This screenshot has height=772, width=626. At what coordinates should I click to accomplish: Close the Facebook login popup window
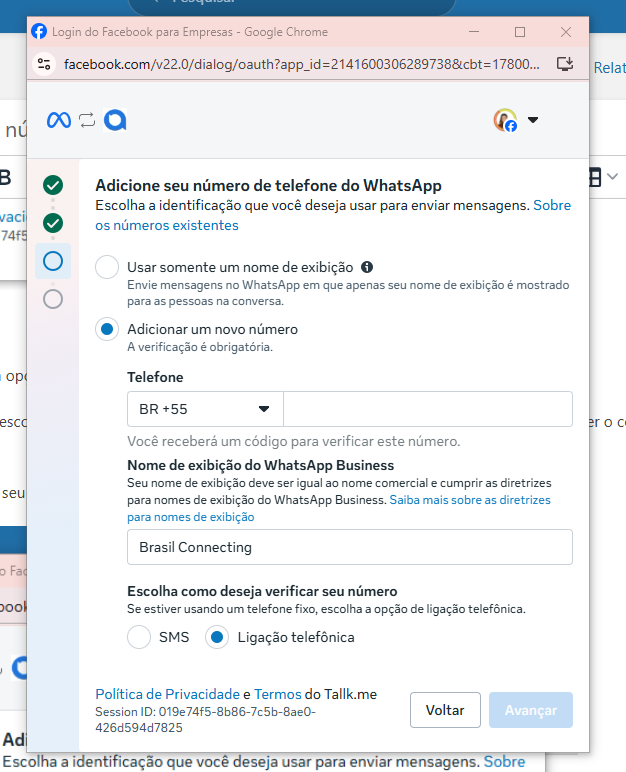tap(566, 32)
